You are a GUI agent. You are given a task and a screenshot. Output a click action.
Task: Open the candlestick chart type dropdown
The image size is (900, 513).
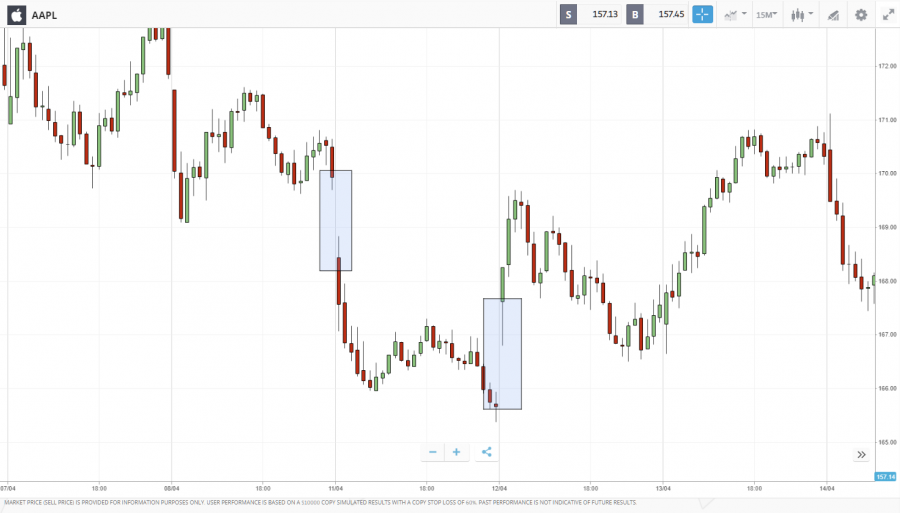(x=802, y=15)
